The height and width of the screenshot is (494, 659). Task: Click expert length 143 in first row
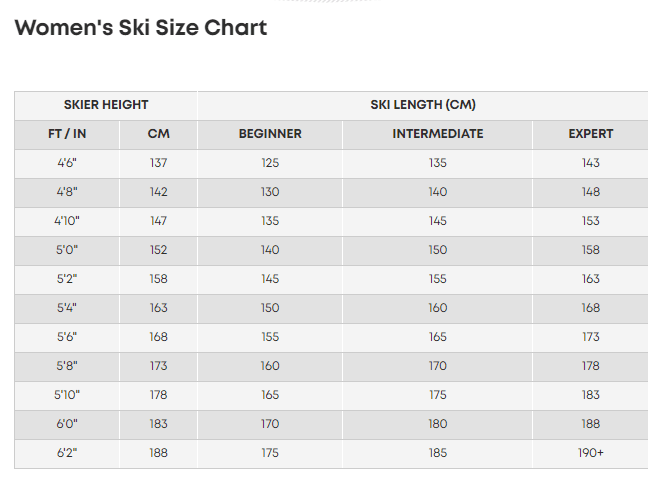click(591, 163)
